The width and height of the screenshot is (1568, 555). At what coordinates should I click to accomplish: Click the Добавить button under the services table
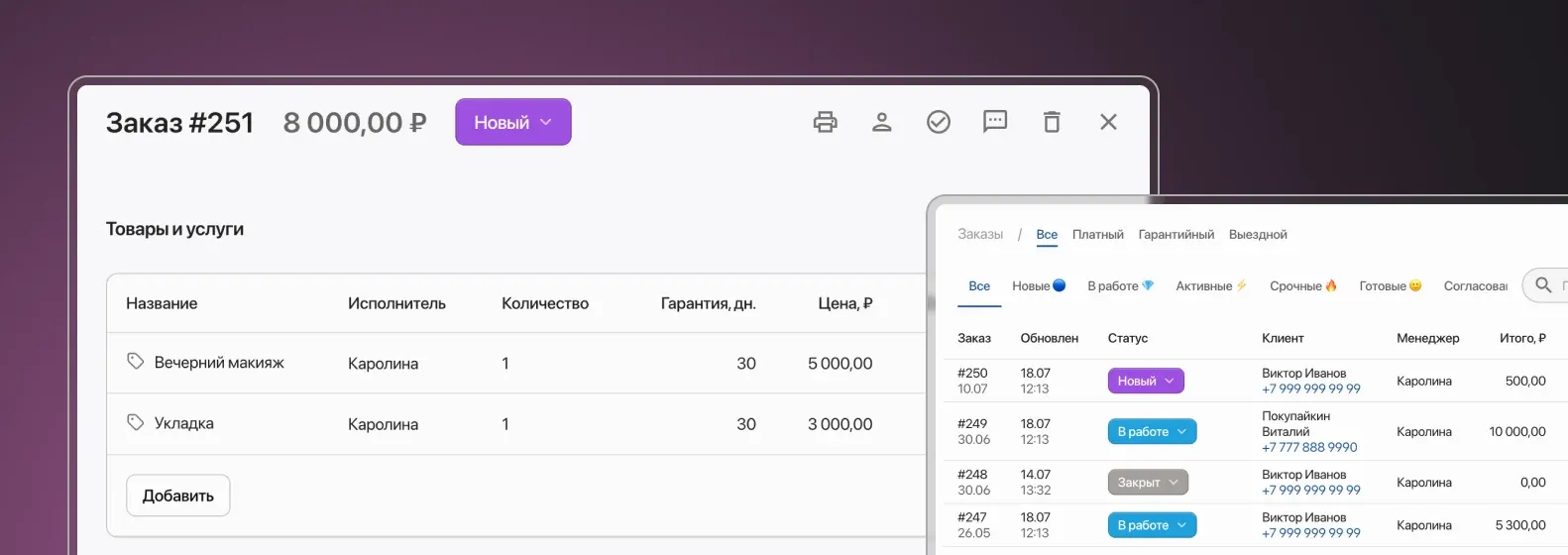pos(178,496)
